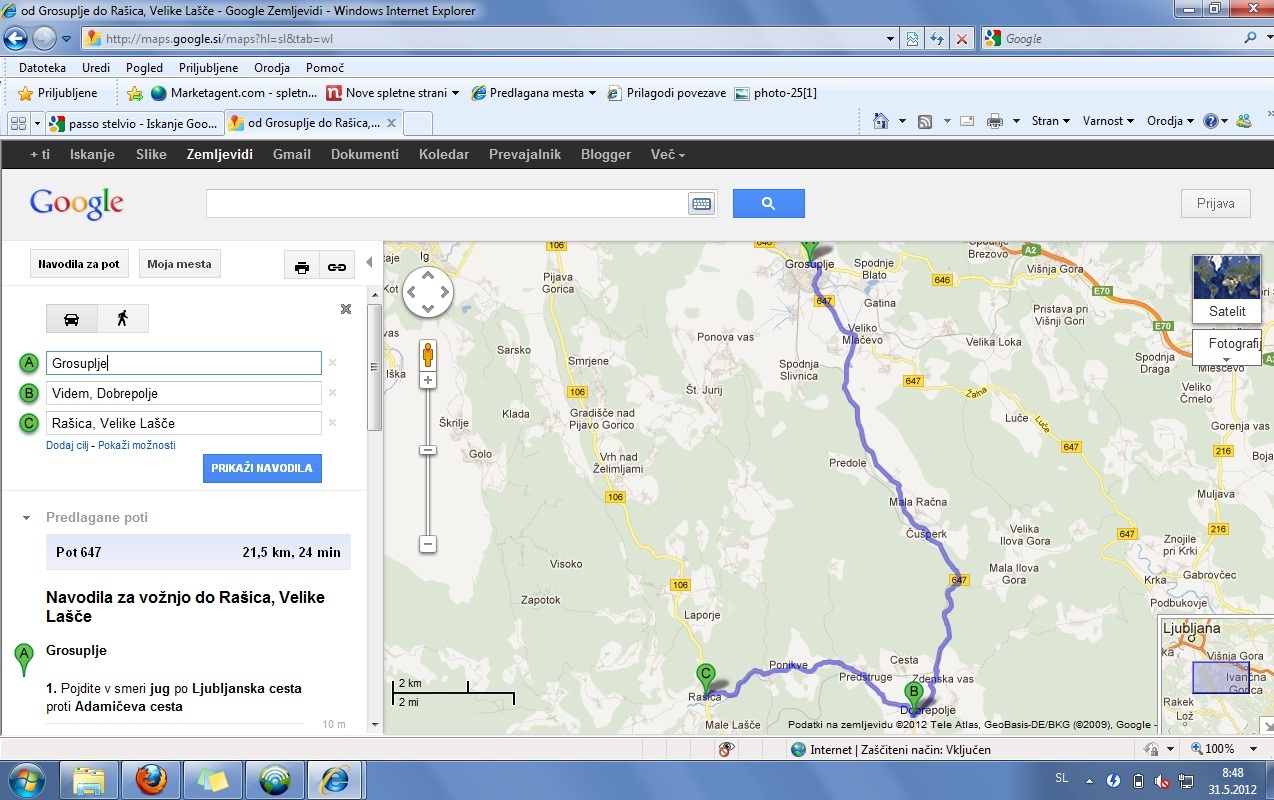Click the RSS feeds icon

[x=925, y=121]
